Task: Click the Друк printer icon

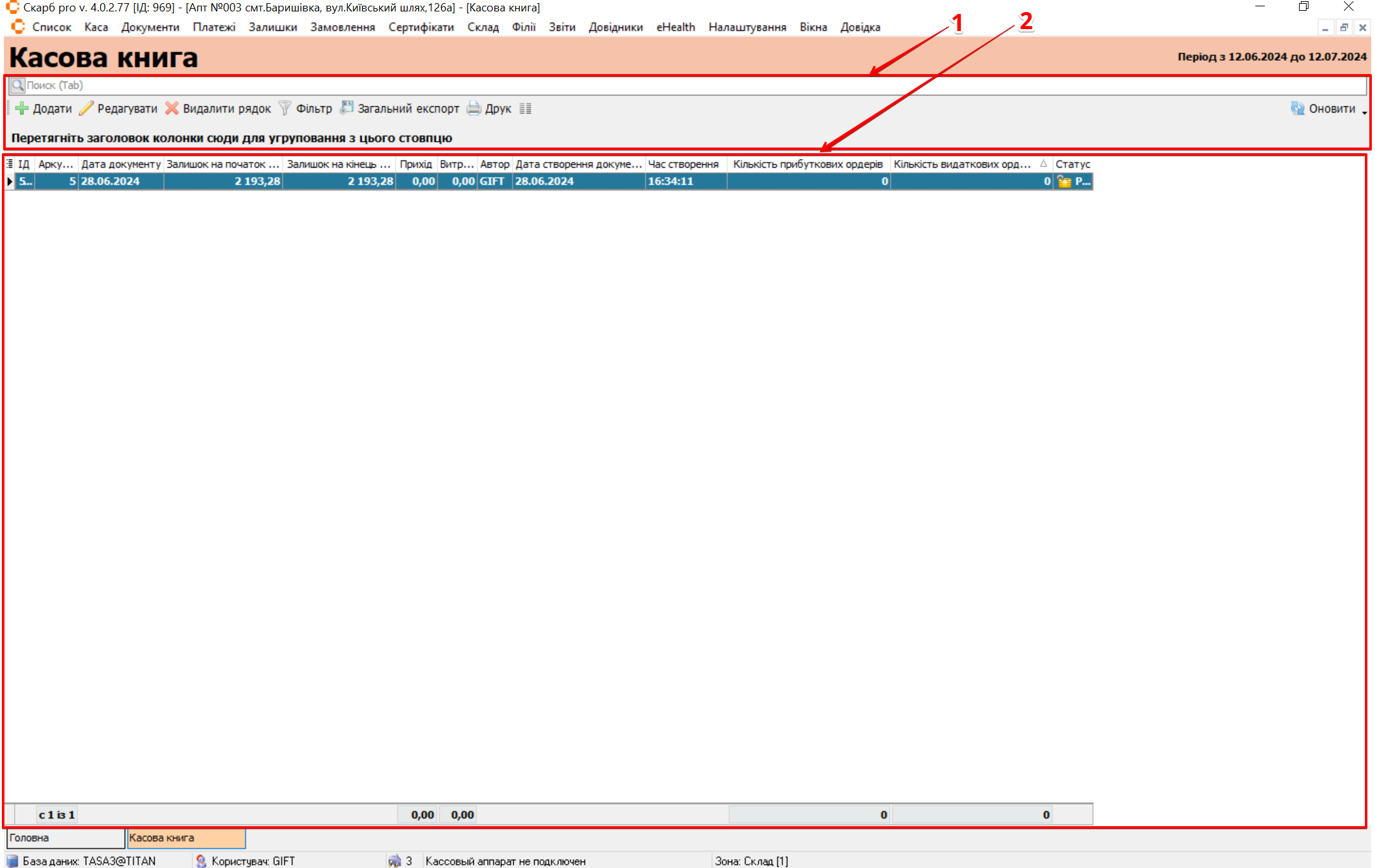Action: pyautogui.click(x=474, y=108)
